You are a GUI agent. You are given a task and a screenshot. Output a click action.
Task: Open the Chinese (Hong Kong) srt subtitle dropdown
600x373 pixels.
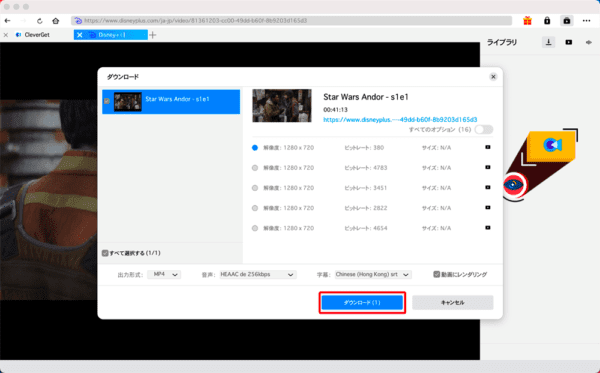(x=373, y=274)
